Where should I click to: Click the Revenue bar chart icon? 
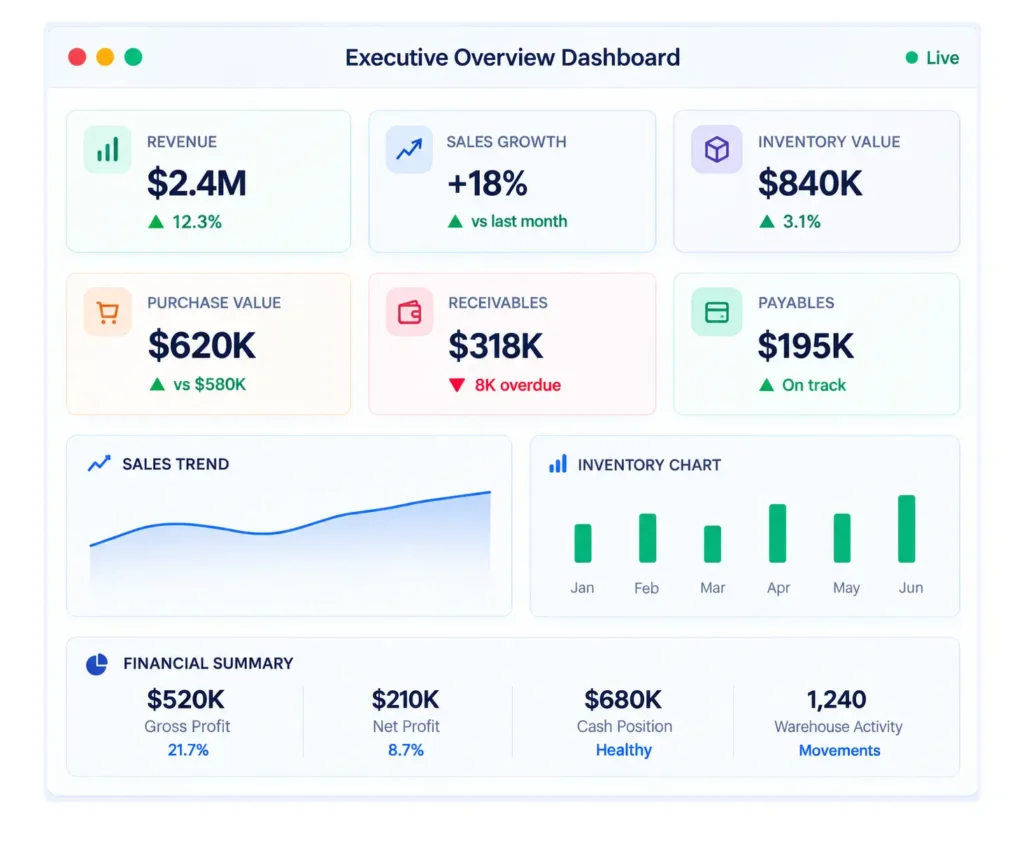108,150
